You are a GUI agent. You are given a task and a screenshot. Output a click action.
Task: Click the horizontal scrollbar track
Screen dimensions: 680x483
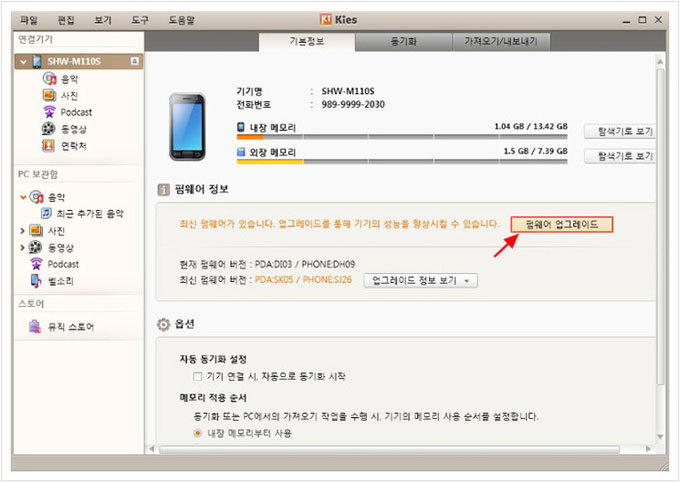[389, 449]
